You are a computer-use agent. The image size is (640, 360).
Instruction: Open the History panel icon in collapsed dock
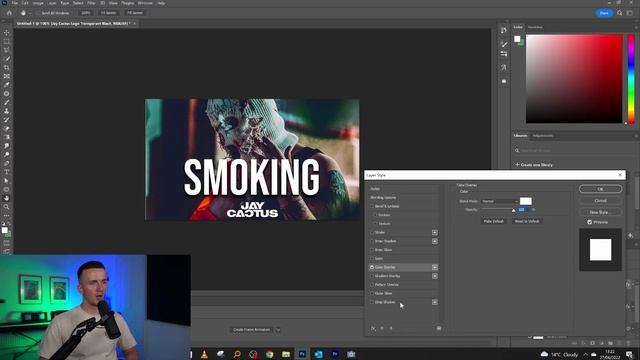(x=504, y=31)
